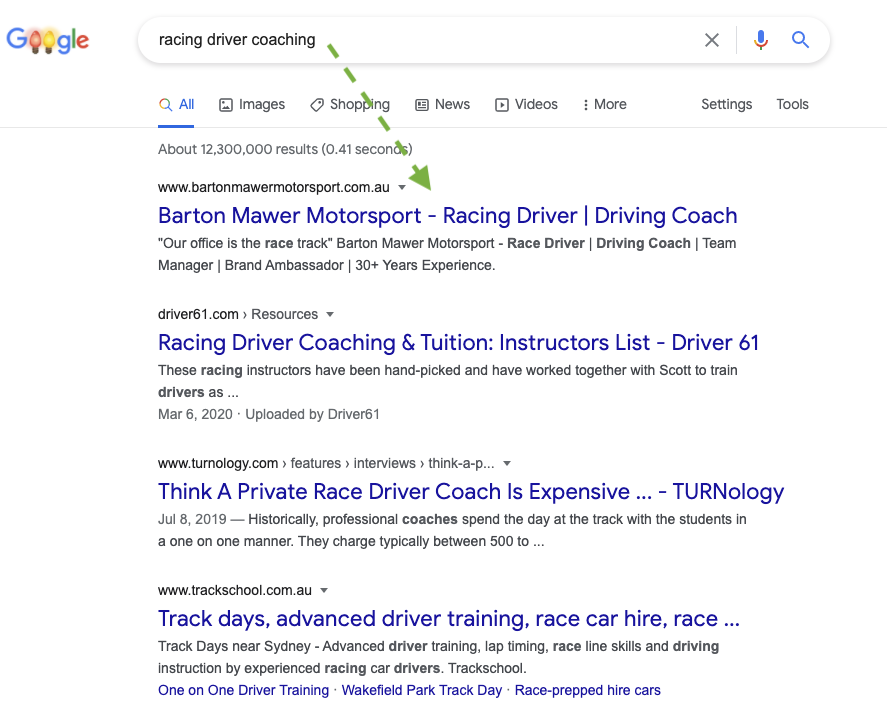Open the Videos tab
The image size is (887, 713).
(x=526, y=105)
